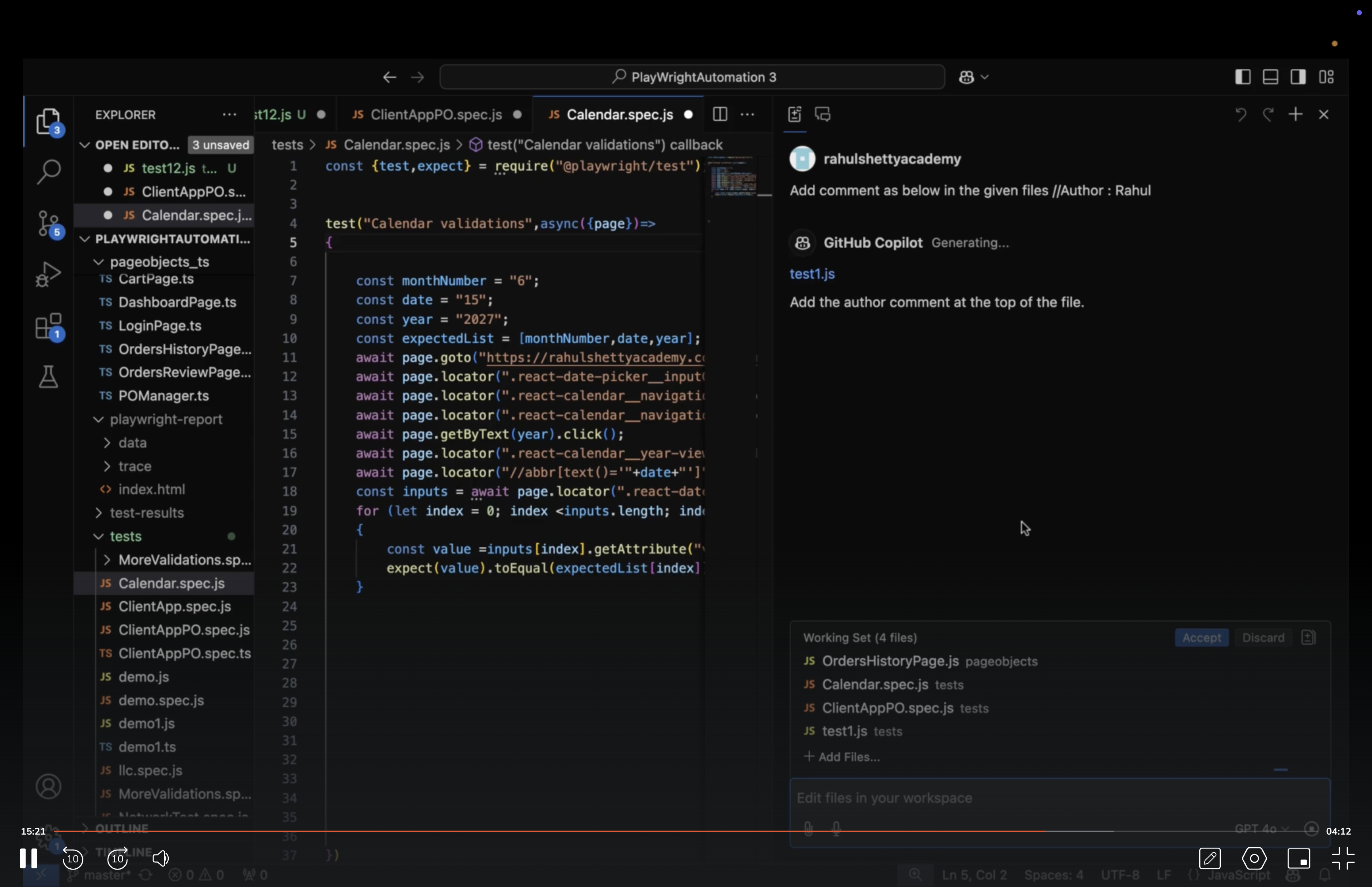Viewport: 1372px width, 887px height.
Task: Open the Accounts icon in activity bar
Action: click(x=48, y=786)
